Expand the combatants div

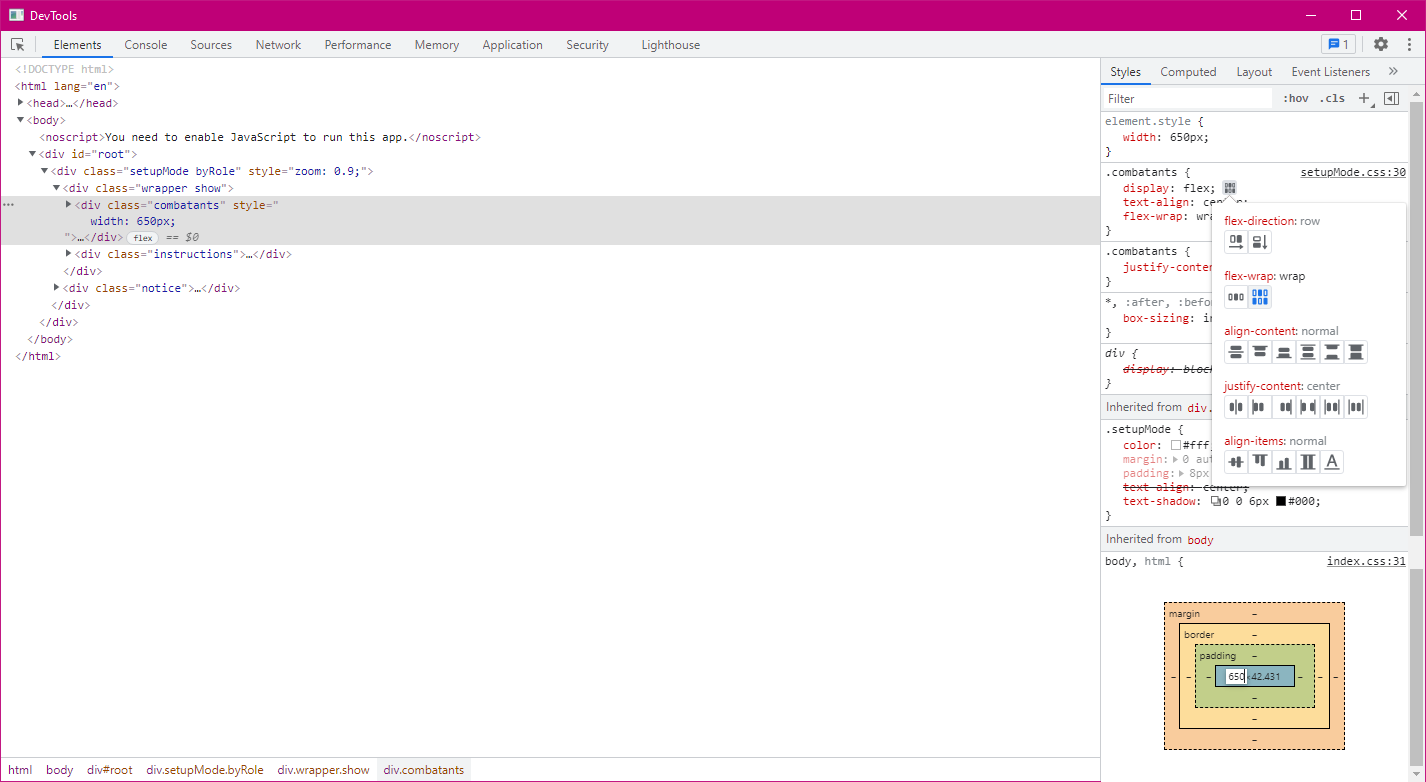point(69,205)
